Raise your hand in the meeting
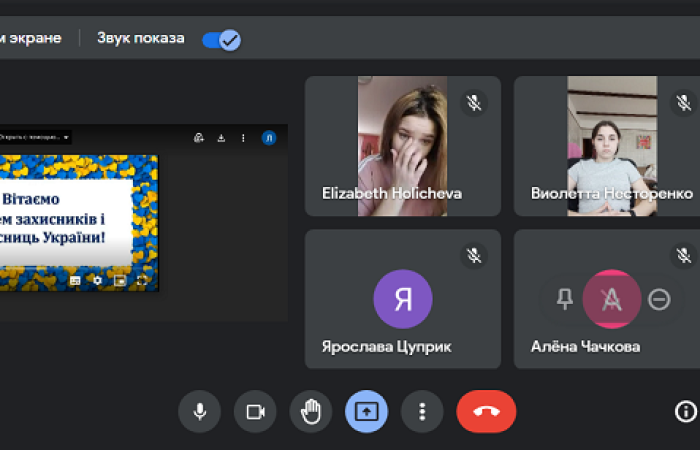700x450 pixels. click(x=311, y=411)
